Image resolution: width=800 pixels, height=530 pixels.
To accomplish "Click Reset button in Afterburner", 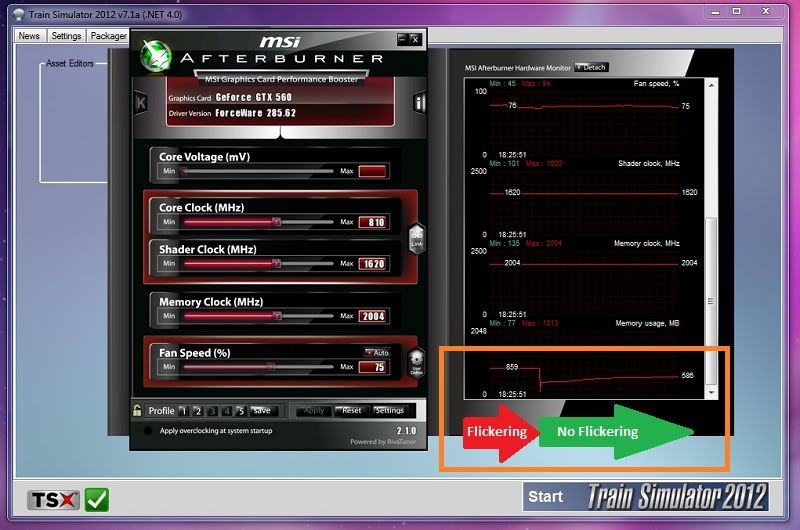I will coord(351,411).
